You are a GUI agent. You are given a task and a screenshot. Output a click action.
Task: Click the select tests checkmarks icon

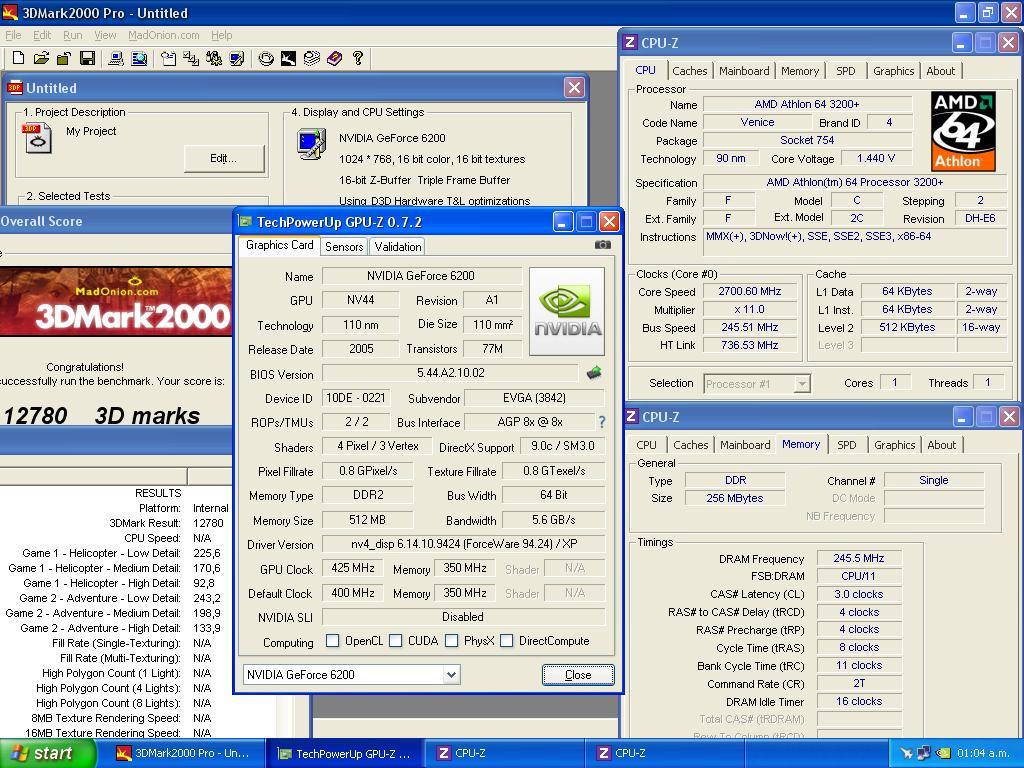(191, 59)
